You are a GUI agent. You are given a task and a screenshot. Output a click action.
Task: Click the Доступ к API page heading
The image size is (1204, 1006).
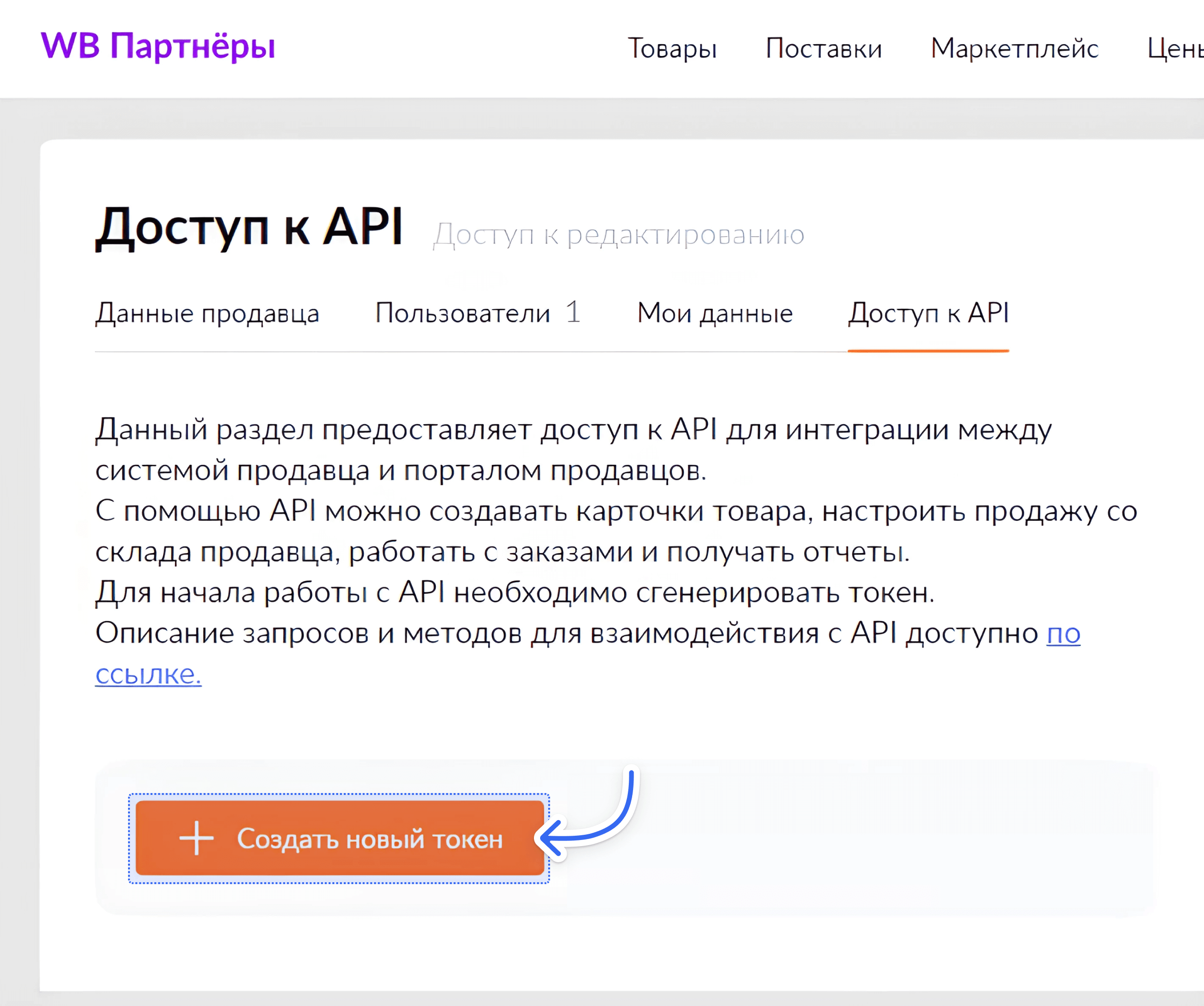(249, 228)
